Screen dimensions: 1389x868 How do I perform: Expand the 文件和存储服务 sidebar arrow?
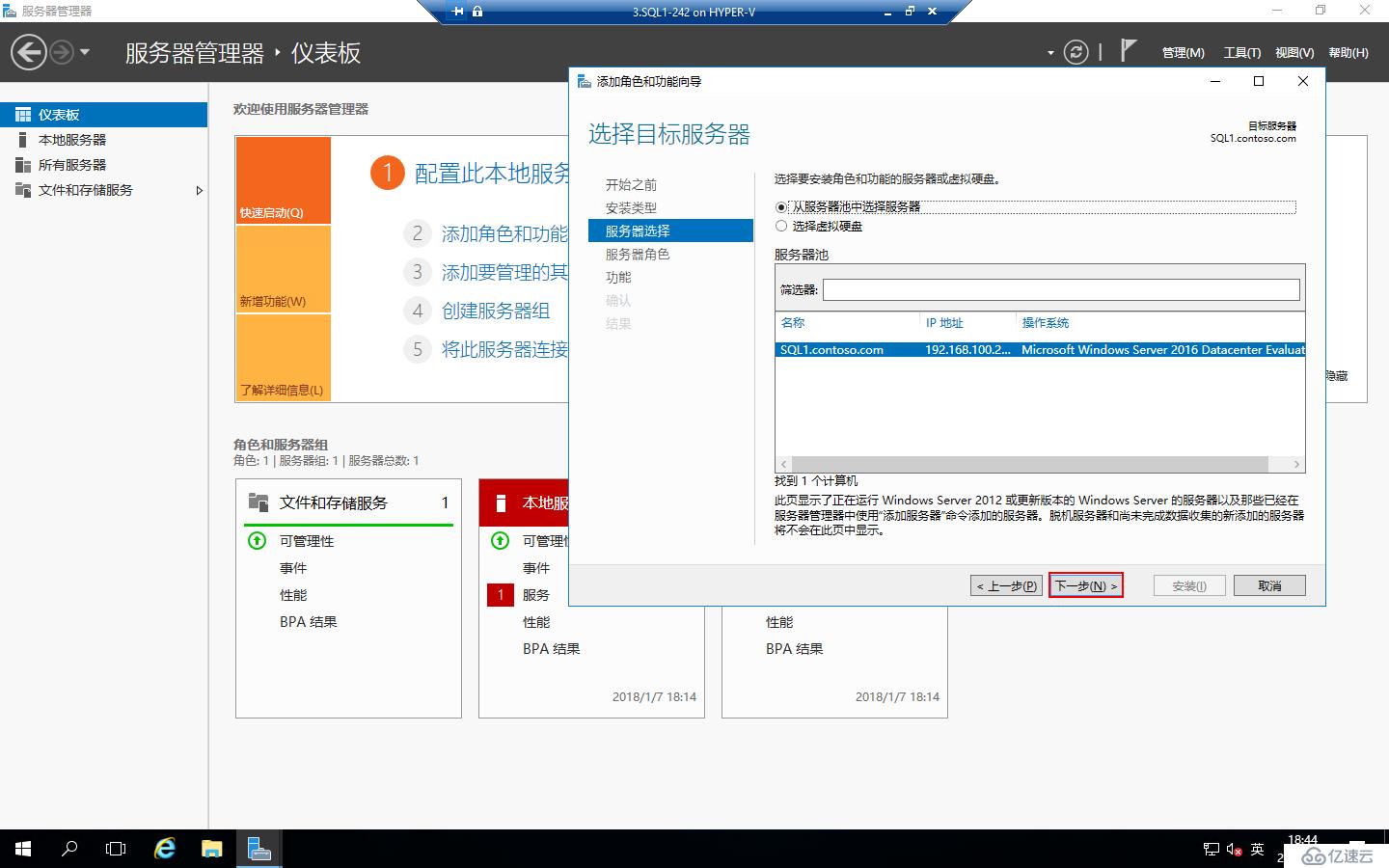199,190
